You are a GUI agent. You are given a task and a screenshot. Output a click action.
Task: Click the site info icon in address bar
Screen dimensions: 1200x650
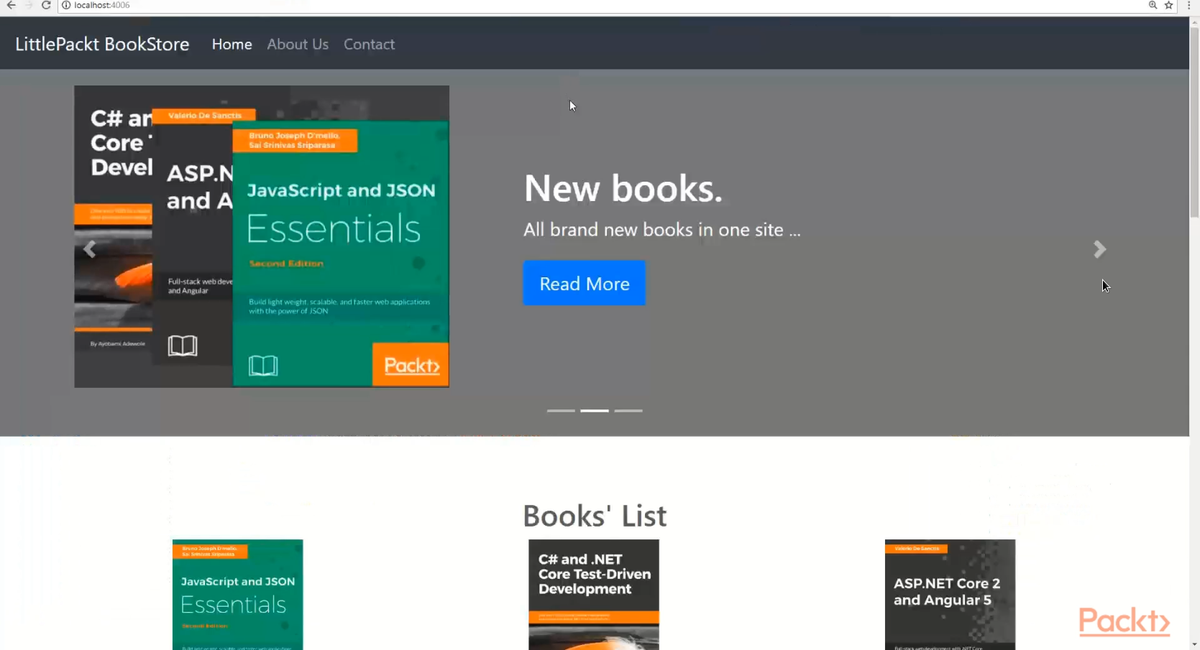click(66, 6)
